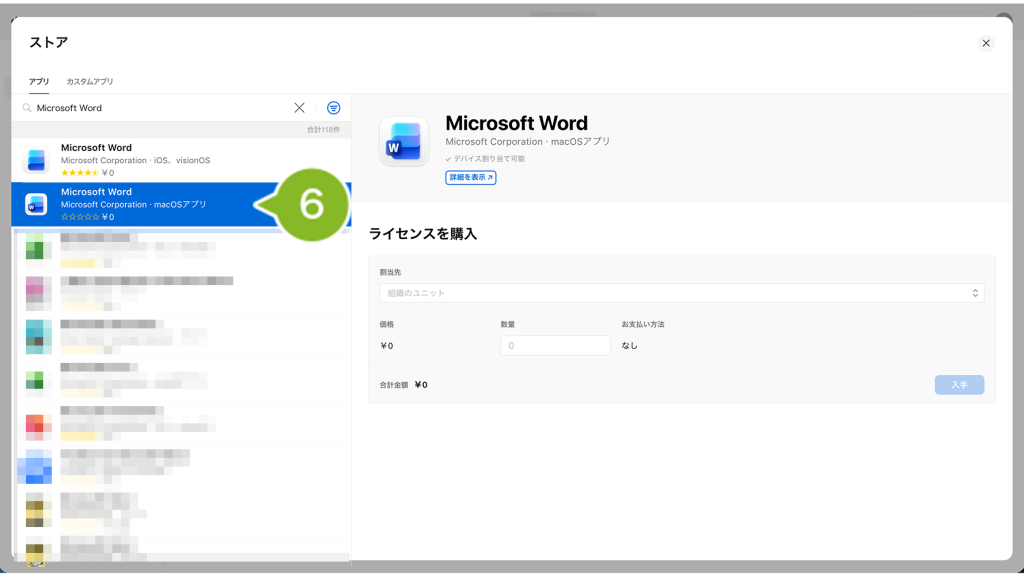
Task: Switch to the アプリ tab
Action: coord(39,82)
